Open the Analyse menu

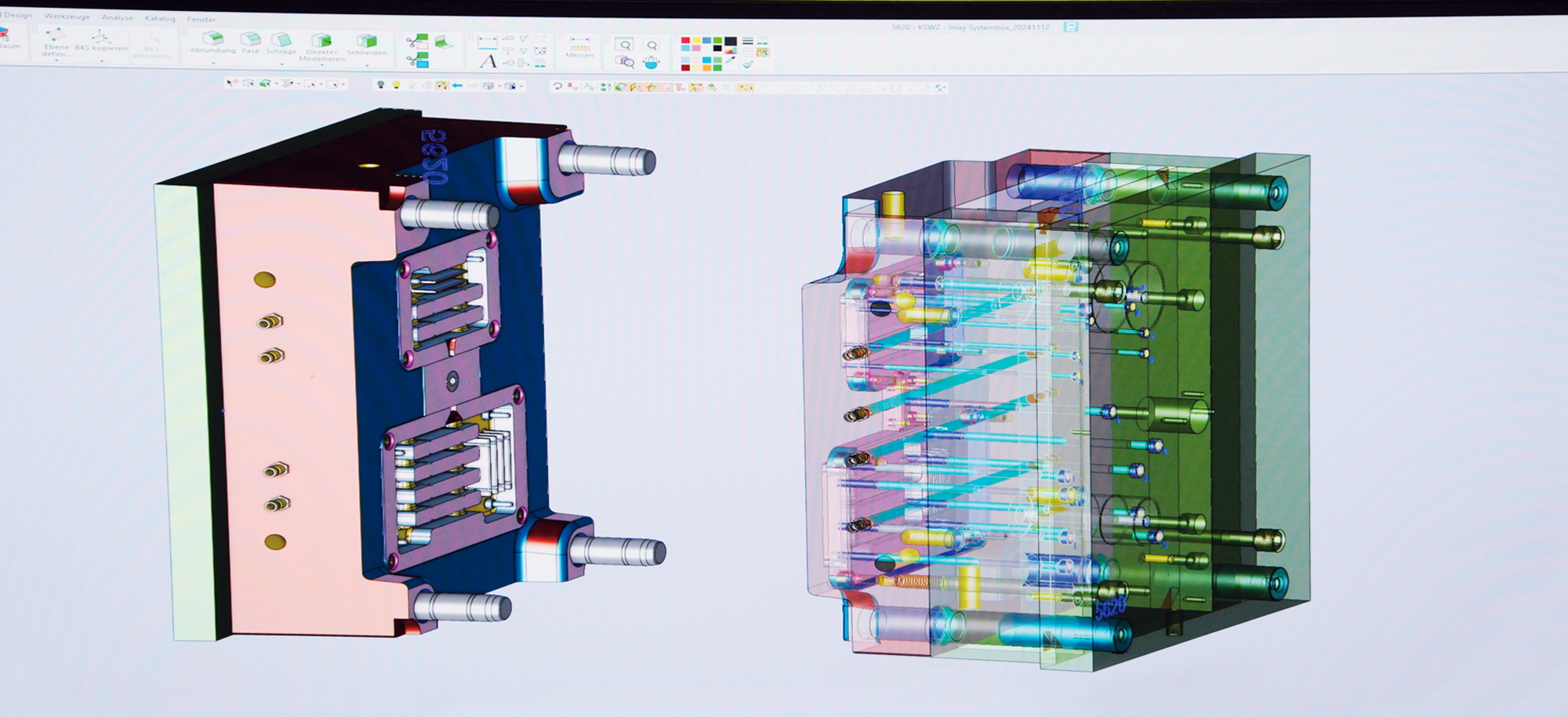click(x=117, y=17)
